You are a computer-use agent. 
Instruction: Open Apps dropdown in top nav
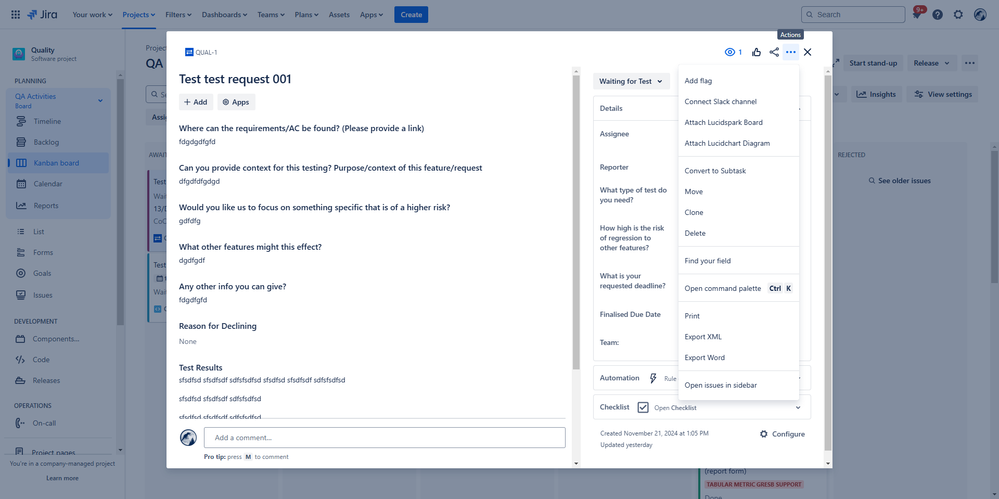click(x=371, y=14)
